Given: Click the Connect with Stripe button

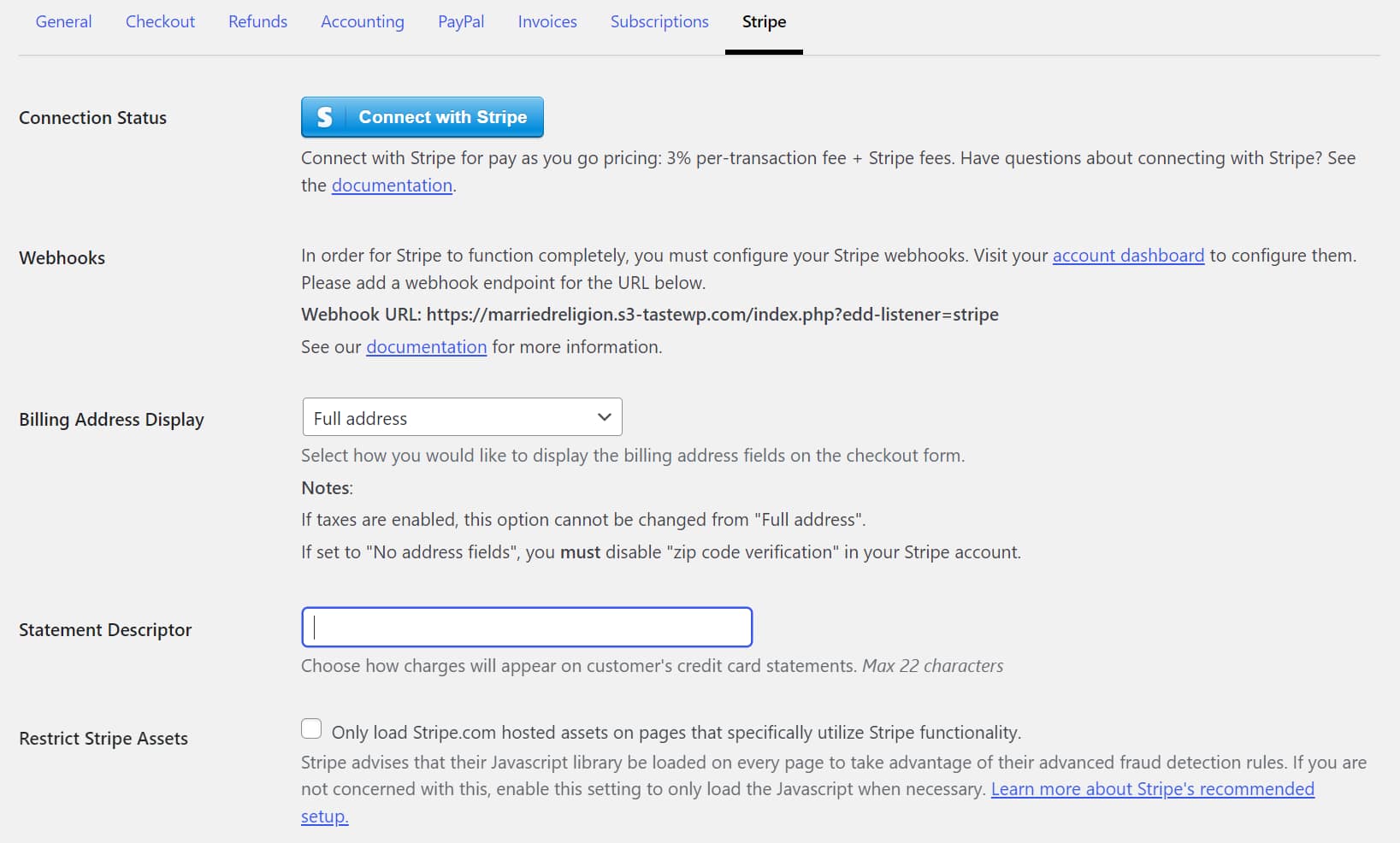Looking at the screenshot, I should [422, 117].
